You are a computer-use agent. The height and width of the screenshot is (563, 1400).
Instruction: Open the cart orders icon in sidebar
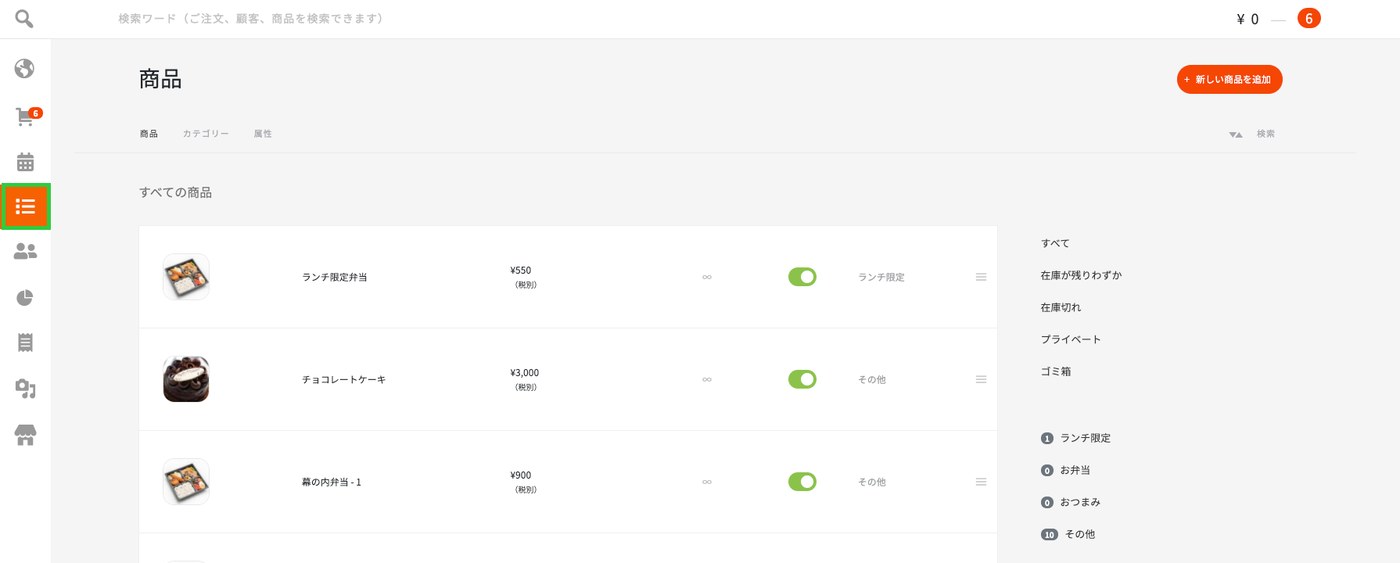click(x=26, y=117)
